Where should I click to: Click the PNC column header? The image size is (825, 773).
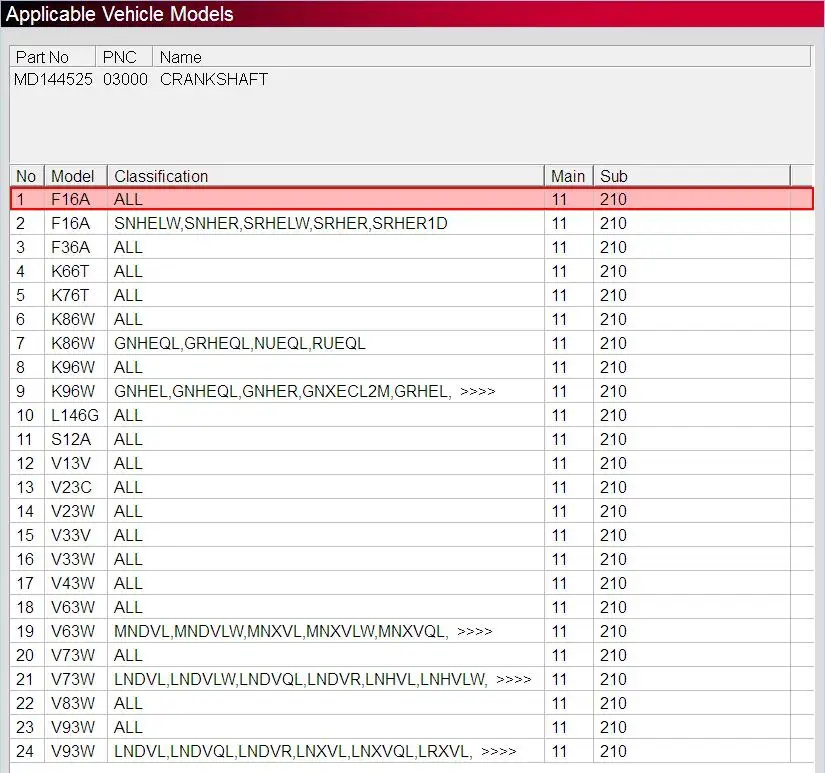[x=124, y=57]
